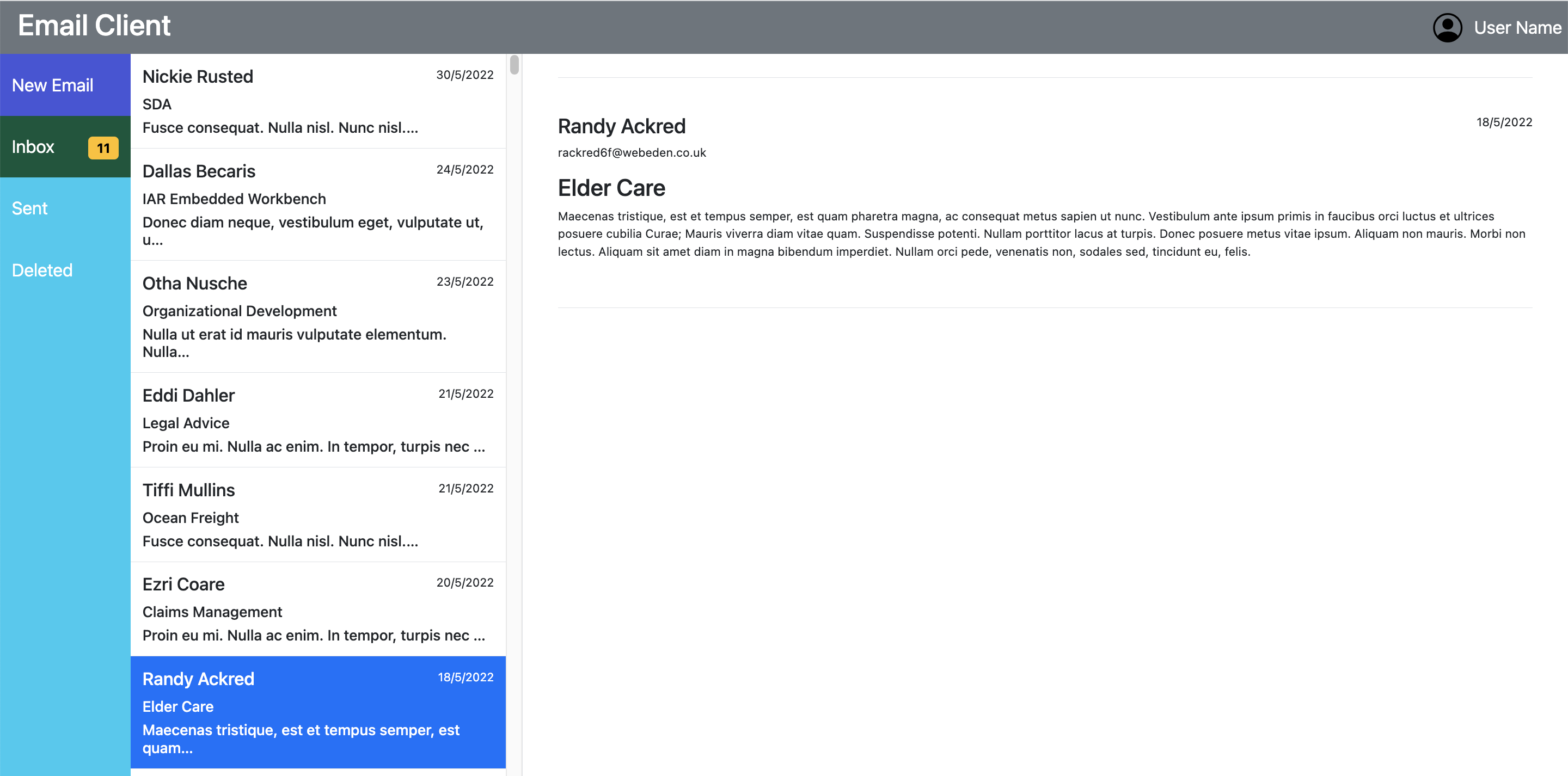The height and width of the screenshot is (776, 1568).
Task: Click the Ocean Freight subject
Action: (191, 518)
